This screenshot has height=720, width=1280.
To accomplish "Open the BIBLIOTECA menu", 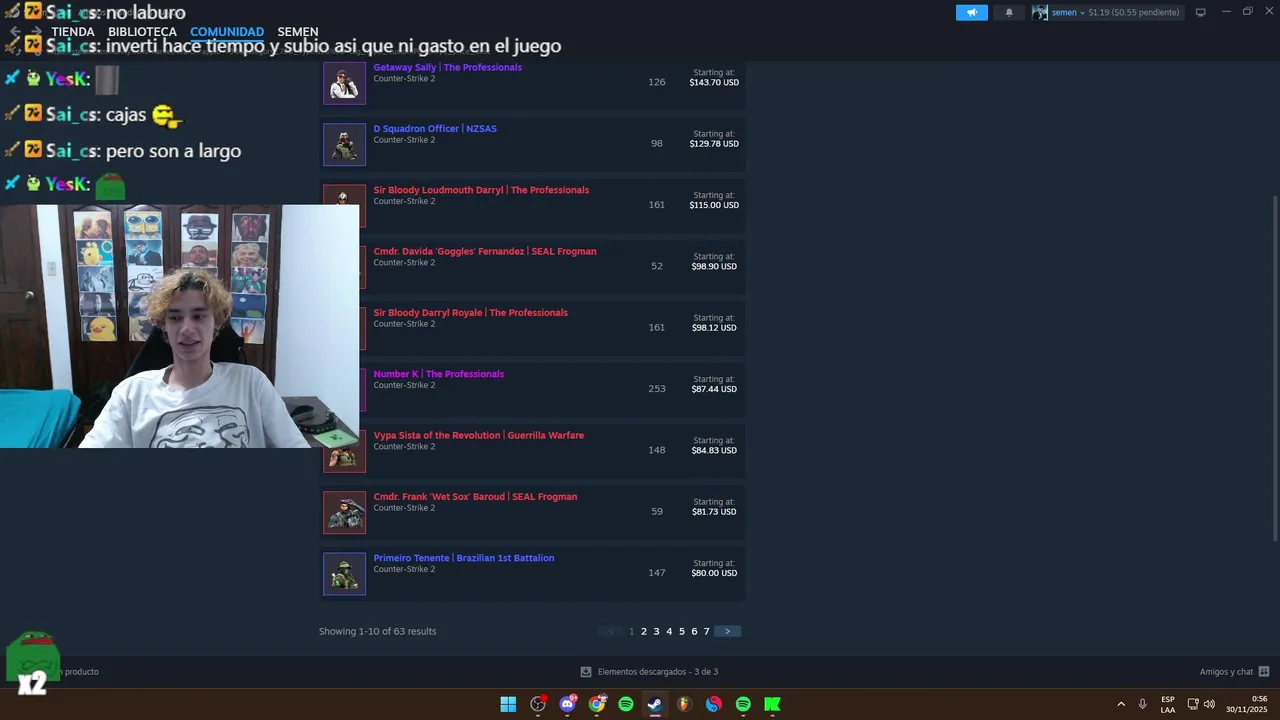I will [142, 32].
